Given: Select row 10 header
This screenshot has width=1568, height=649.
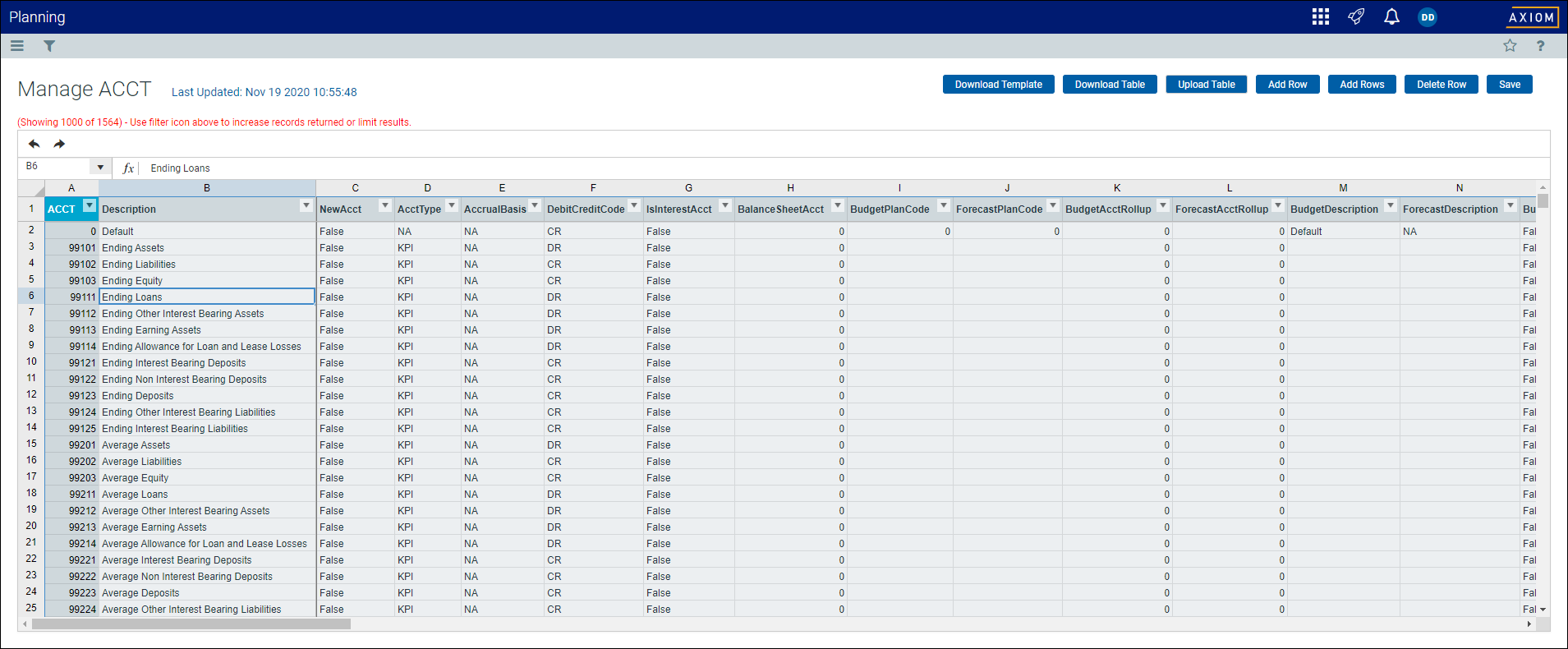Looking at the screenshot, I should 31,361.
